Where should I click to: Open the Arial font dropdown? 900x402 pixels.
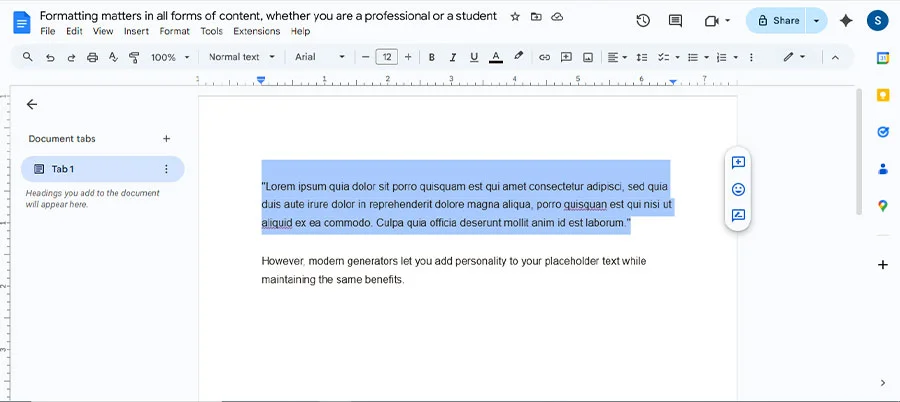point(319,57)
